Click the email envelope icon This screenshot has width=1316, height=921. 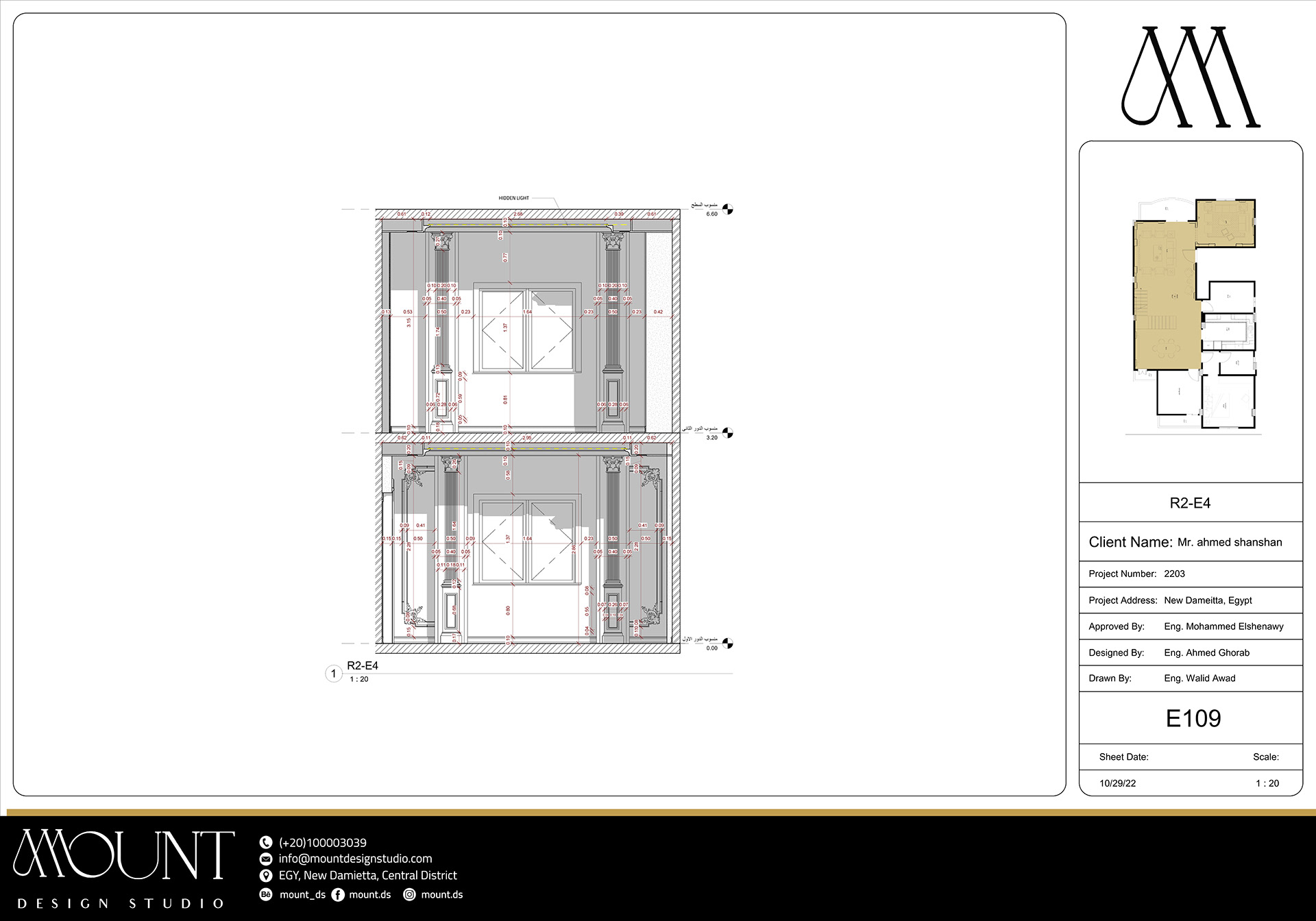(266, 859)
